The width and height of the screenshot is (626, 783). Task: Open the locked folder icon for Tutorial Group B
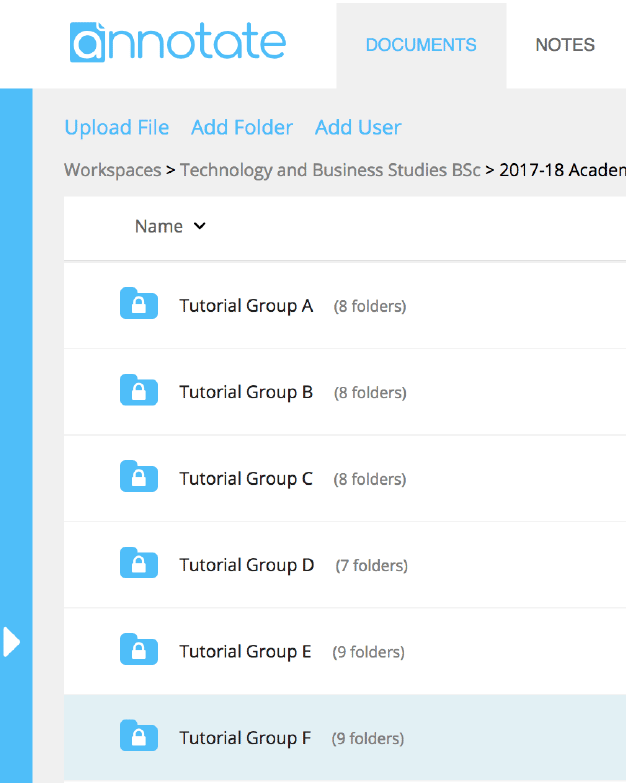pos(139,390)
